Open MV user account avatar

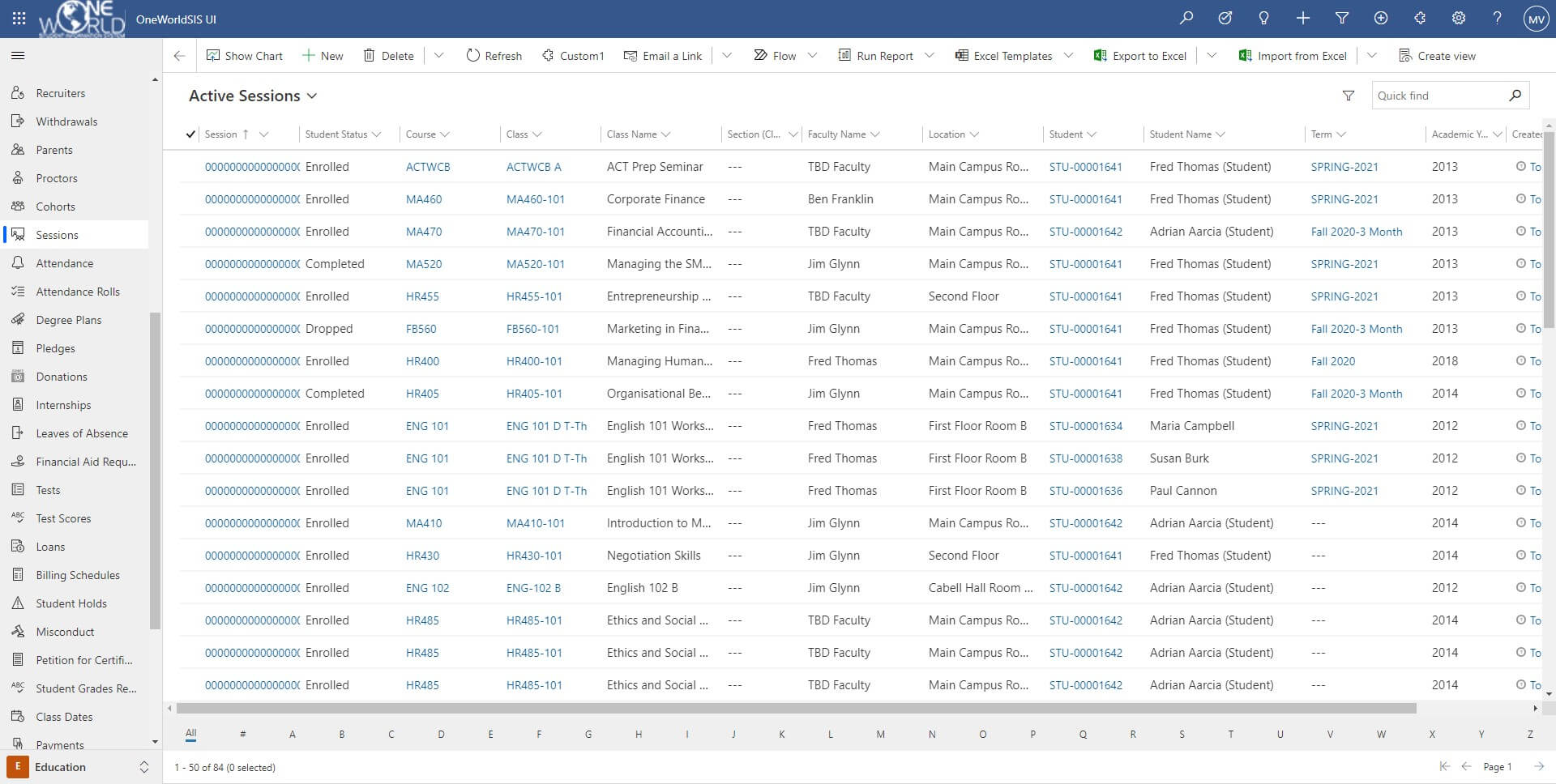point(1536,19)
